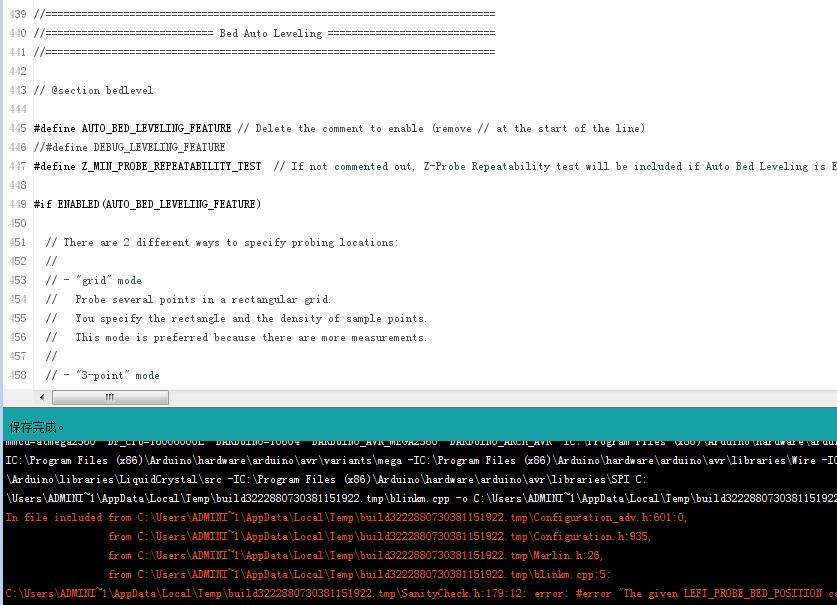Screen dimensions: 837x605
Task: Place cursor on the AUTO_BED_LEVELING_FEATURE define line
Action: coord(132,128)
